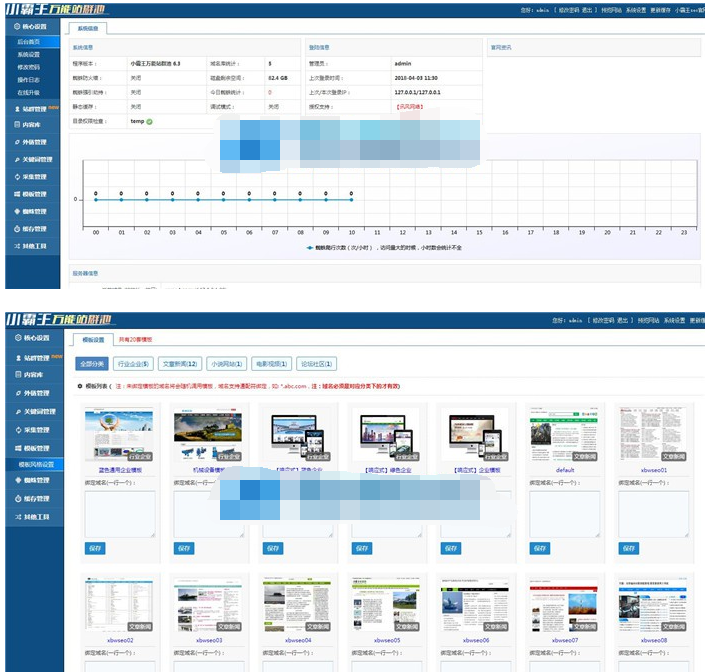Click the 【响应式】绿色企业 template link
Image resolution: width=705 pixels, height=672 pixels.
(x=388, y=470)
